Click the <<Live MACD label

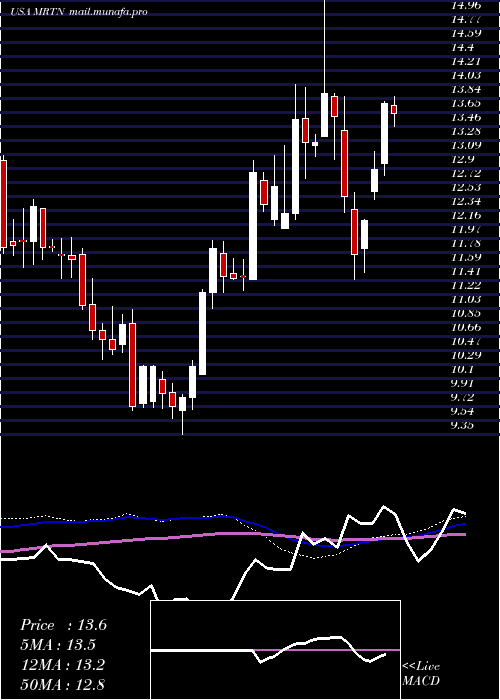[x=421, y=673]
